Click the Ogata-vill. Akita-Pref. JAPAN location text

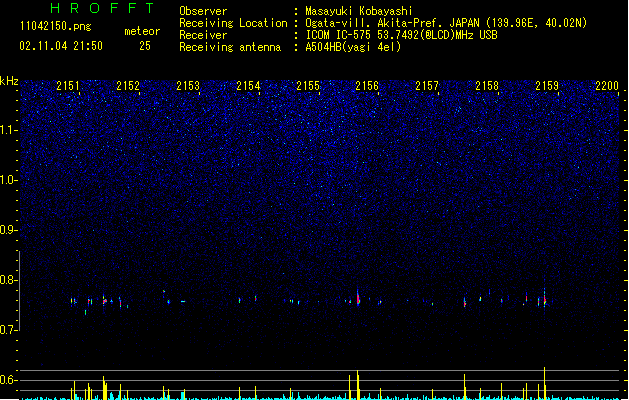coord(446,23)
